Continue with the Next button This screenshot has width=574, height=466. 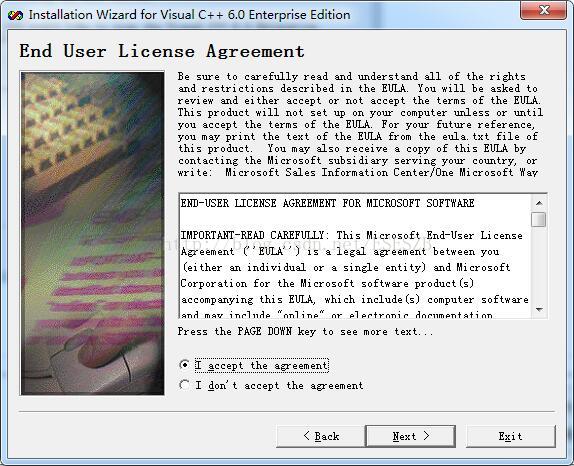pyautogui.click(x=410, y=436)
